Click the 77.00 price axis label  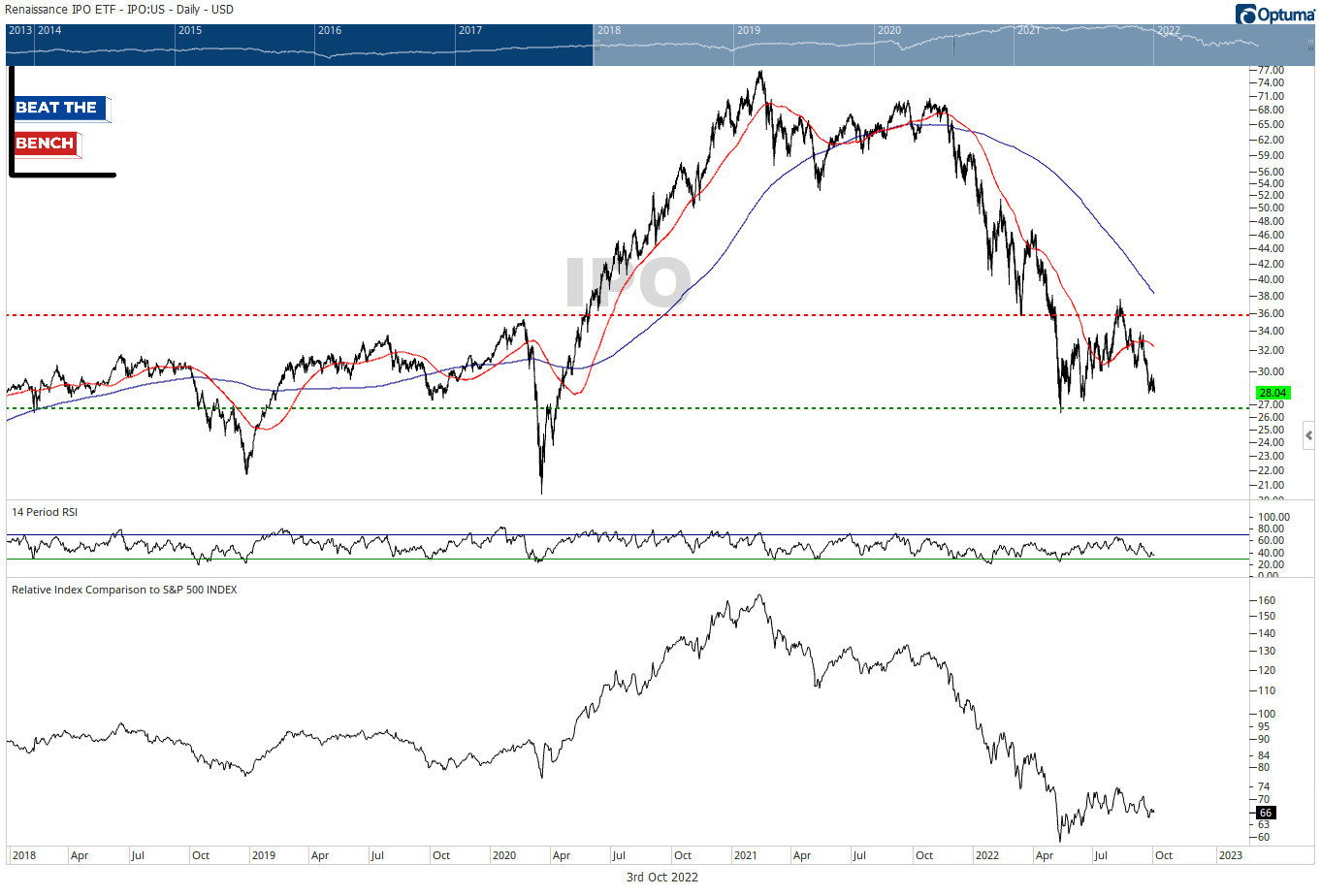[x=1271, y=70]
